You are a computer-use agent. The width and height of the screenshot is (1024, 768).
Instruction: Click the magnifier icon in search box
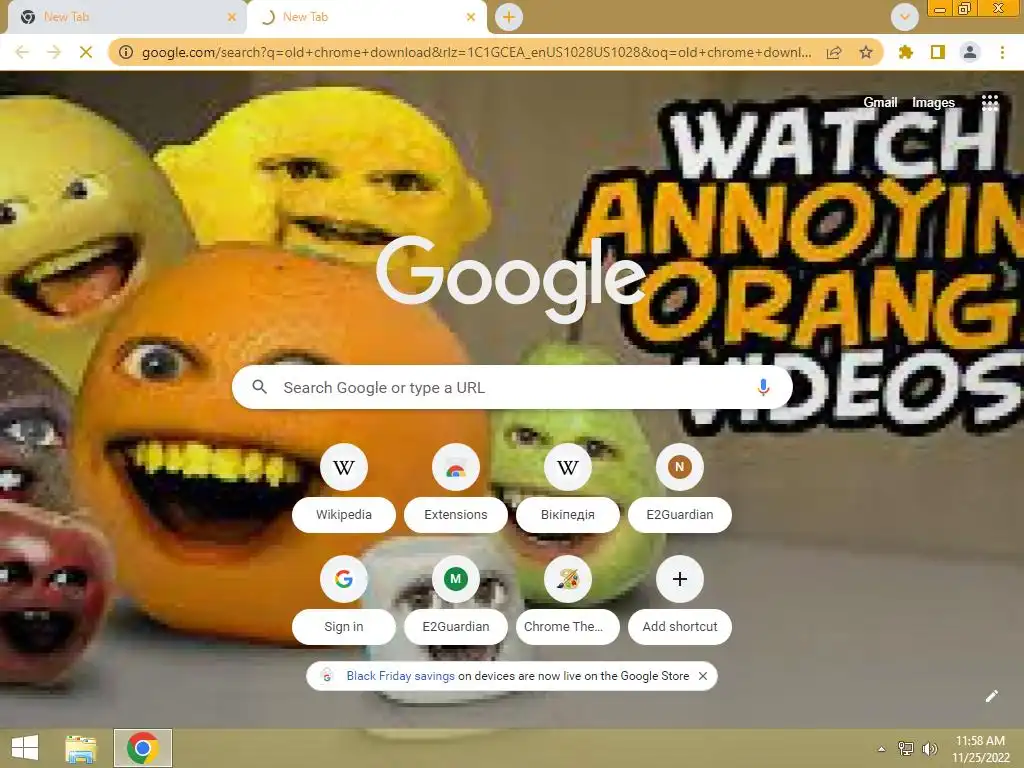point(259,387)
